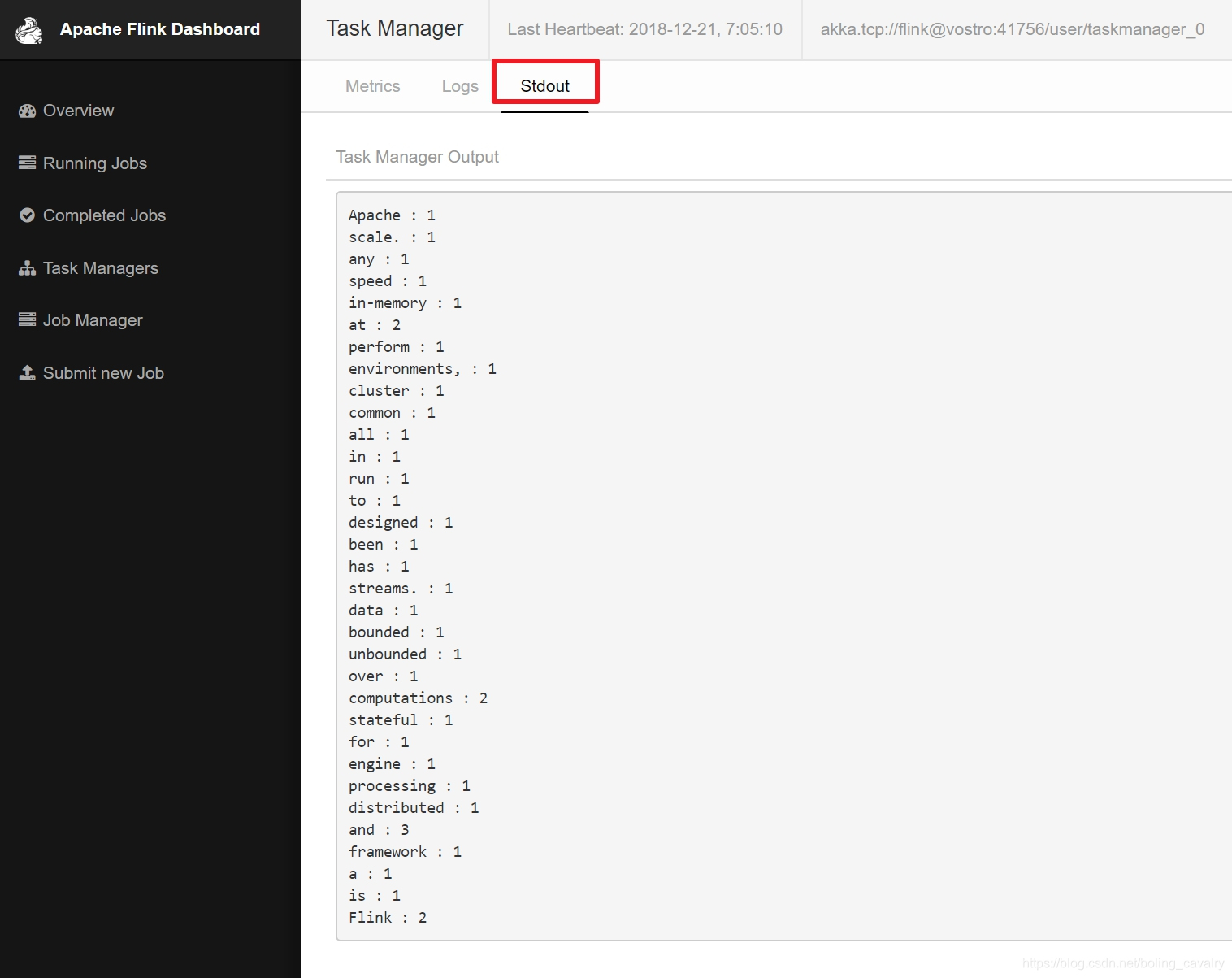Click the output line 'has : 1'
Viewport: 1232px width, 978px height.
point(380,567)
